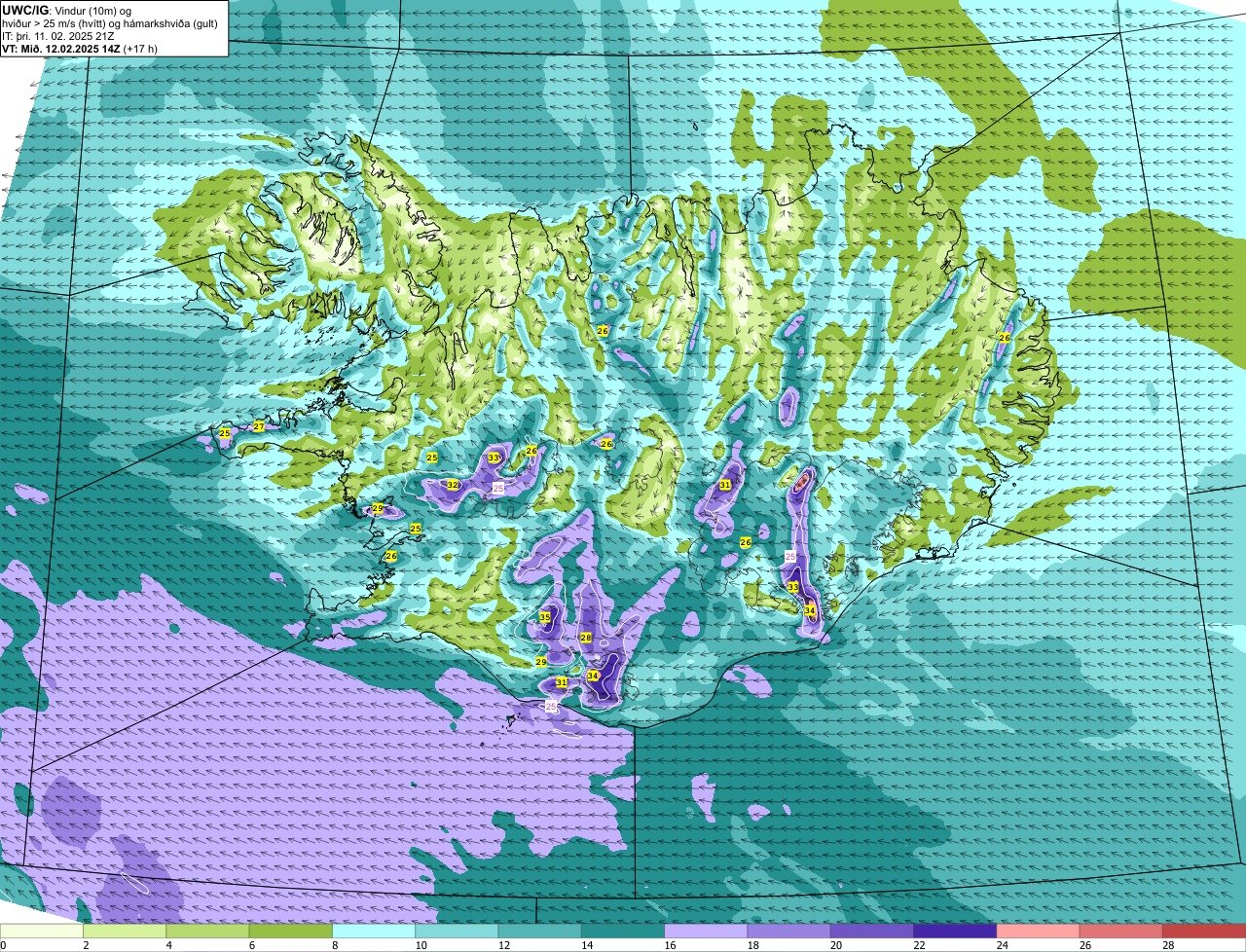Click the 4–6 m/s legend color swatch
The image size is (1246, 952).
(x=207, y=932)
